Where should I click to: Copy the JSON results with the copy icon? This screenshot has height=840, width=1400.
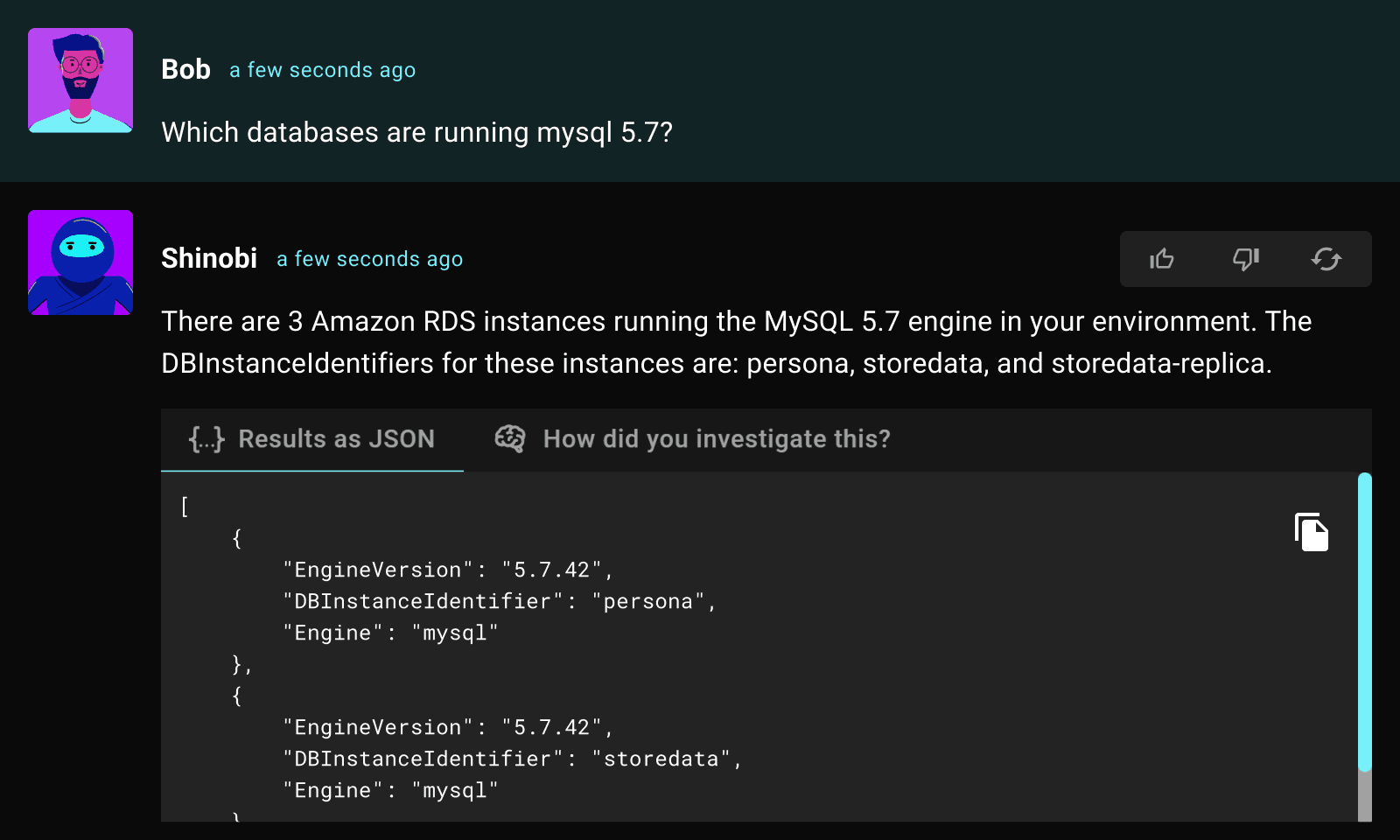[1312, 532]
